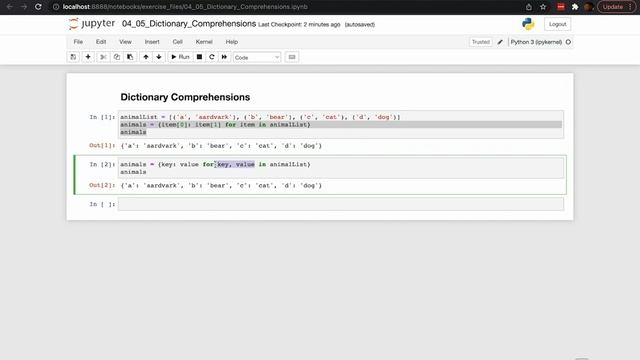Click the empty third code cell

click(341, 204)
